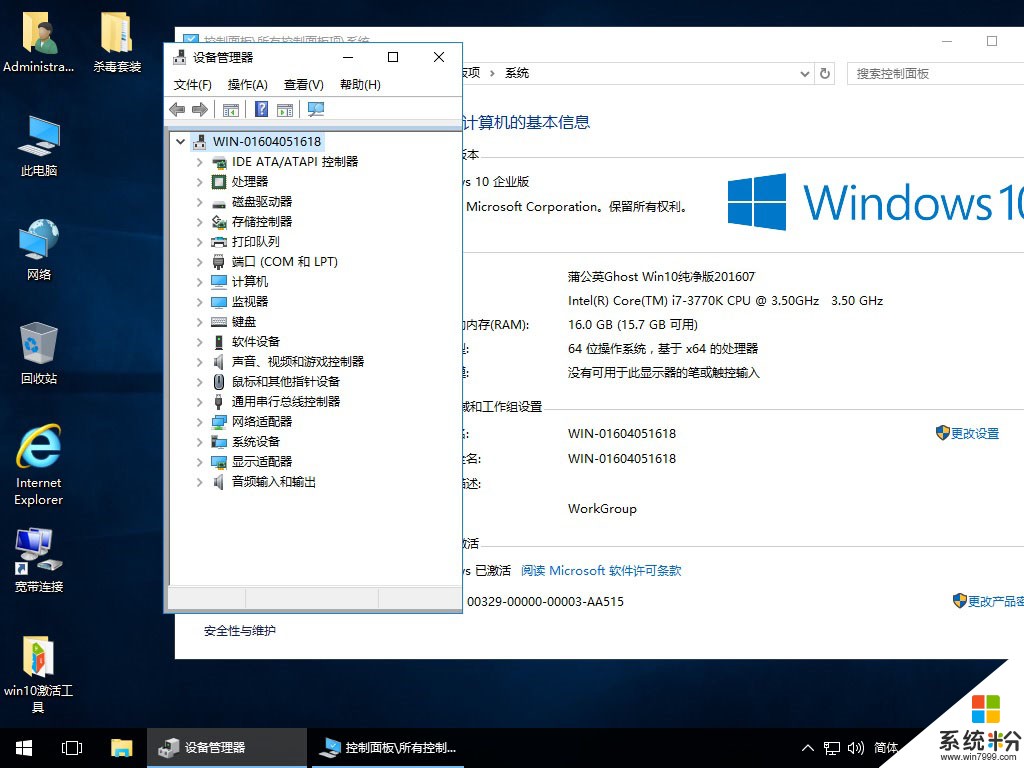1024x768 pixels.
Task: Expand the 系统设备 tree node
Action: click(200, 442)
